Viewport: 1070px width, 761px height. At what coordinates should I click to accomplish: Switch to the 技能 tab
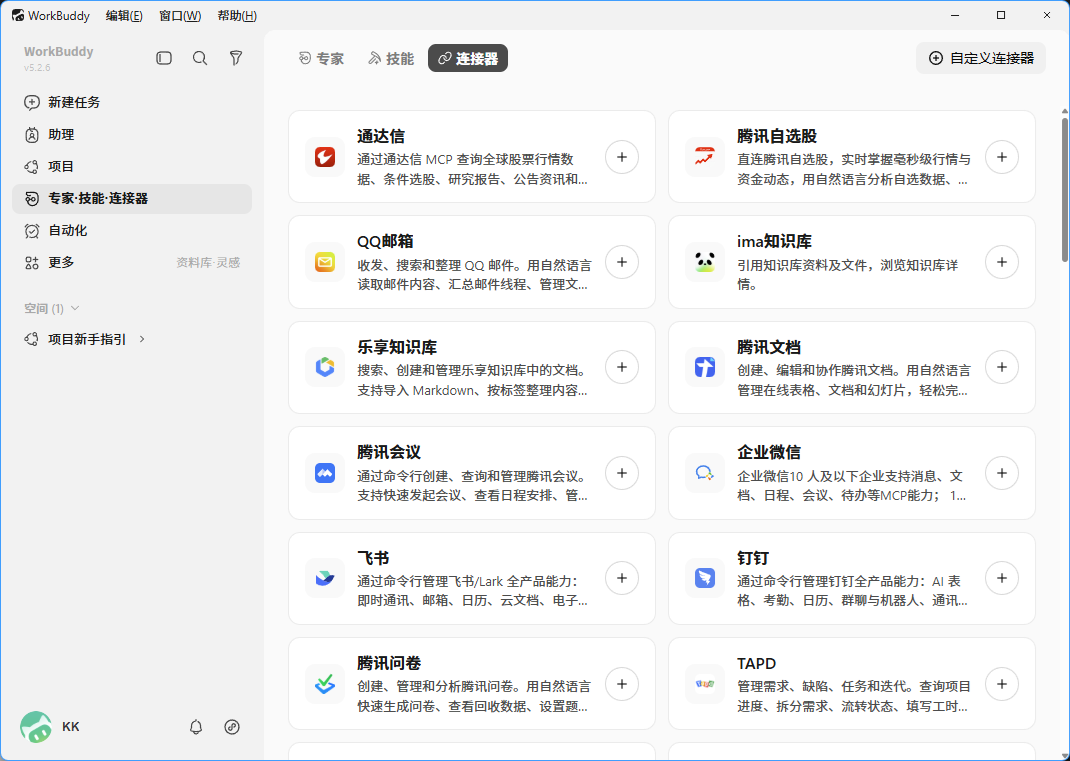[x=391, y=59]
